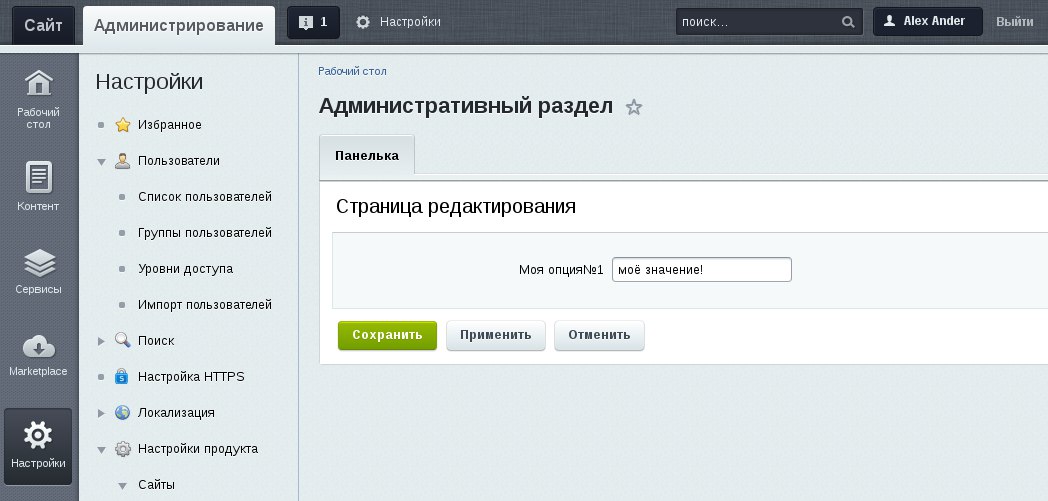Collapse the Настройки продукта section arrow
The width and height of the screenshot is (1048, 501).
coord(102,450)
